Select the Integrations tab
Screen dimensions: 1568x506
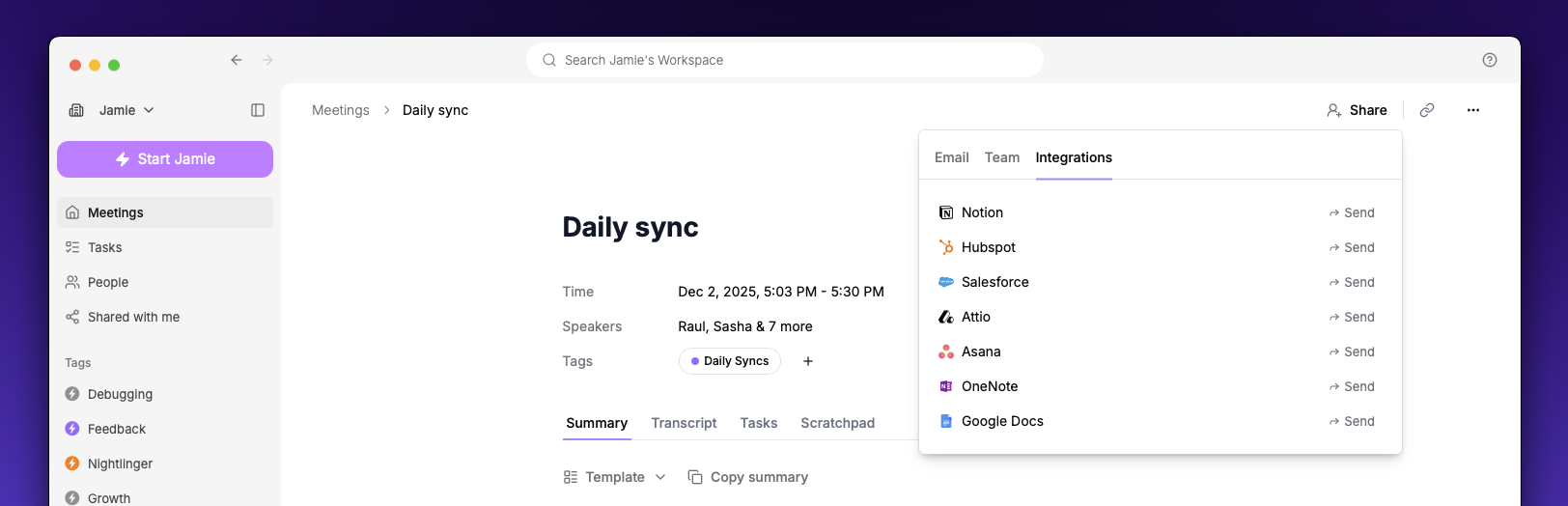(1074, 157)
